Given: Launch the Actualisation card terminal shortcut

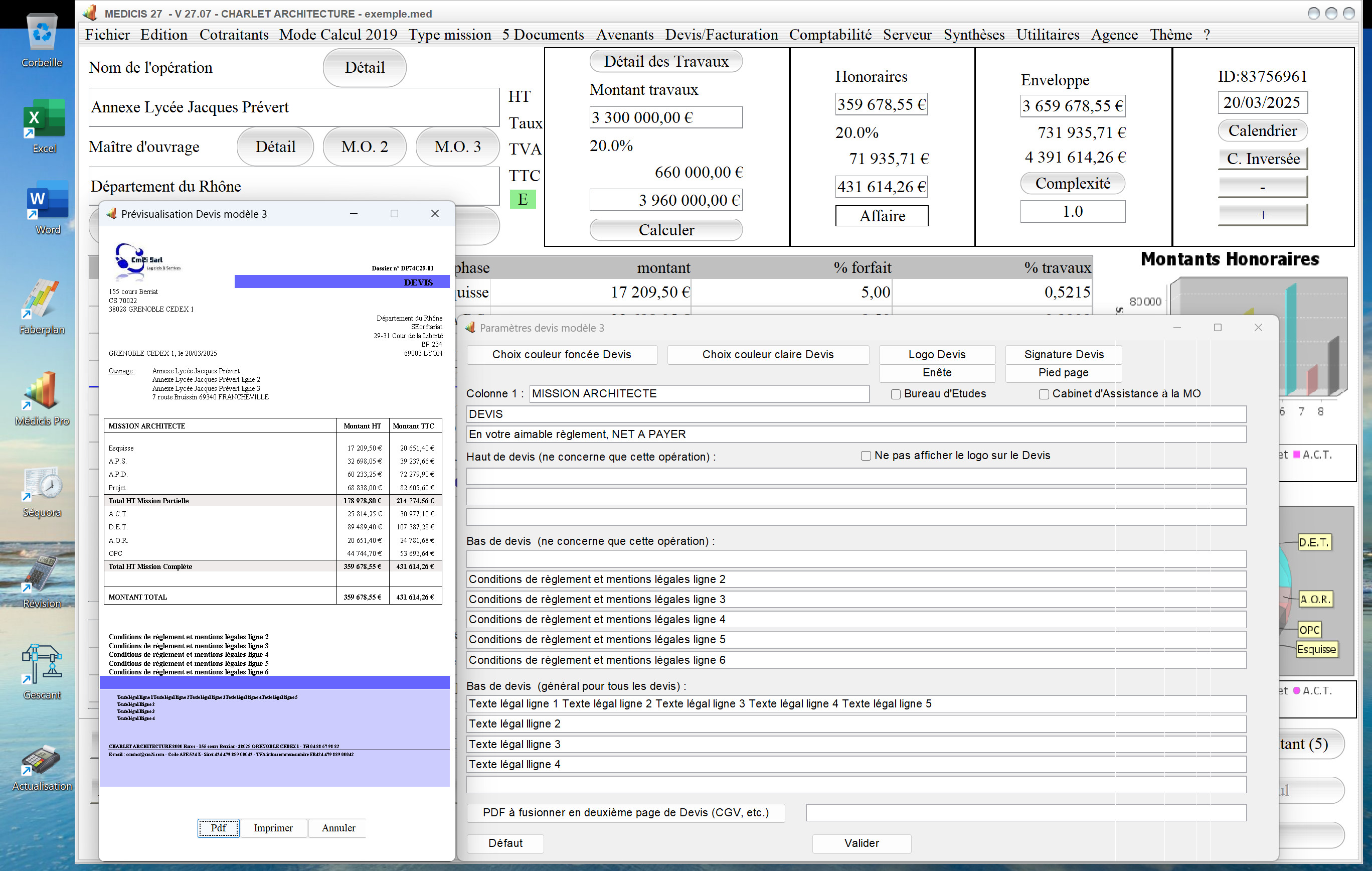Looking at the screenshot, I should [x=42, y=767].
